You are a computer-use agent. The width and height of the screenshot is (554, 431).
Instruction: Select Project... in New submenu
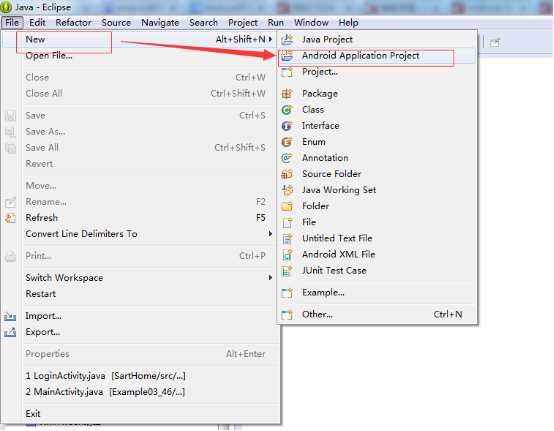tap(377, 72)
